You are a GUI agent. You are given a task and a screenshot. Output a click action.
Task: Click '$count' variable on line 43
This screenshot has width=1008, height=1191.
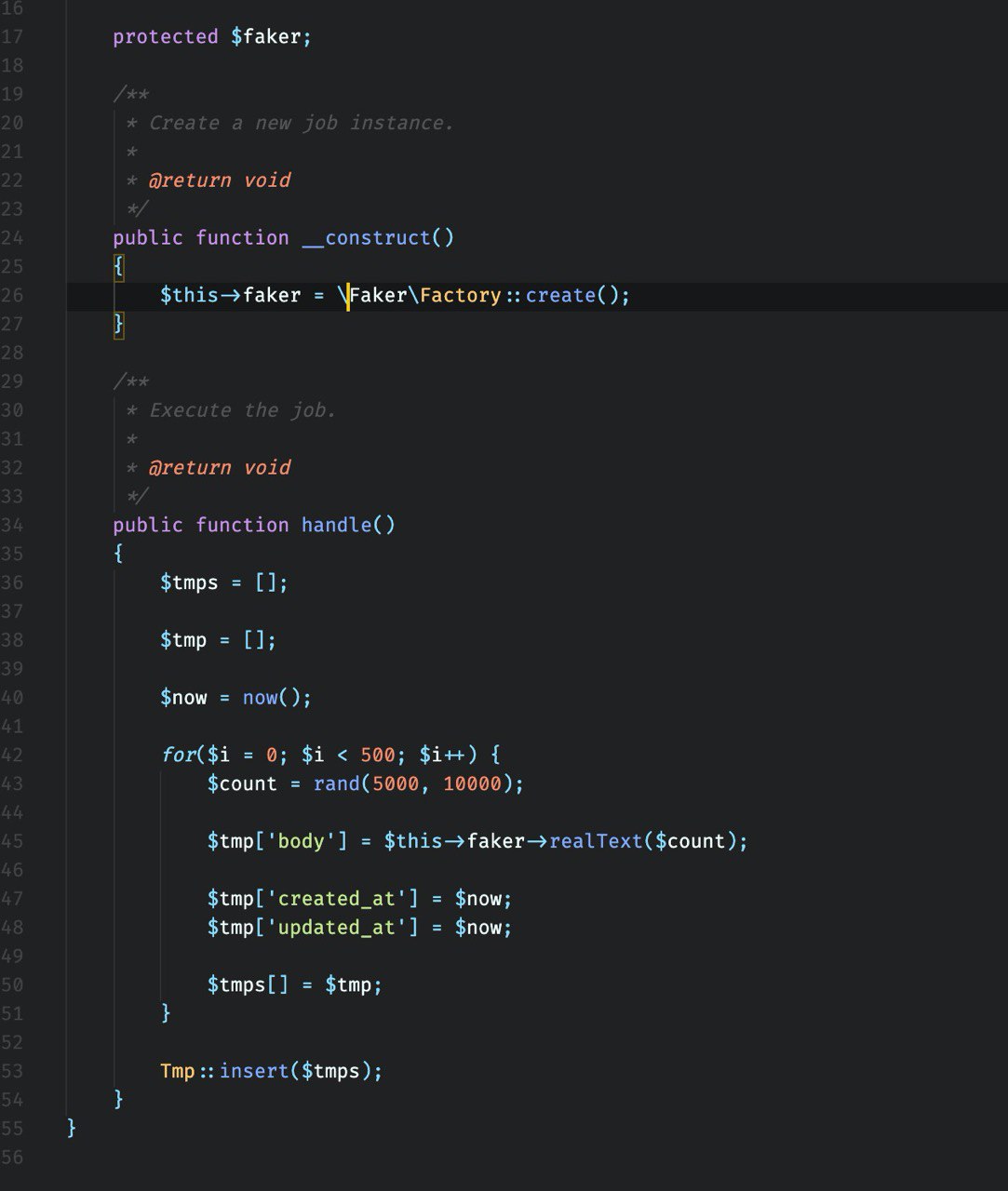click(x=242, y=783)
